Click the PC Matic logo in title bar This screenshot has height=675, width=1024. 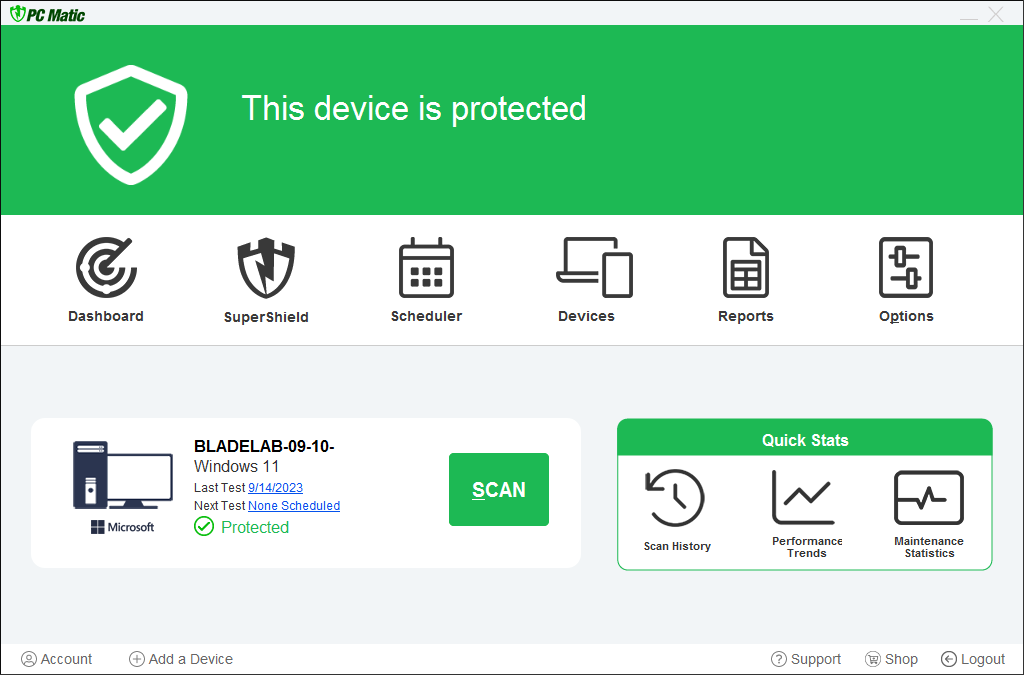[x=48, y=15]
